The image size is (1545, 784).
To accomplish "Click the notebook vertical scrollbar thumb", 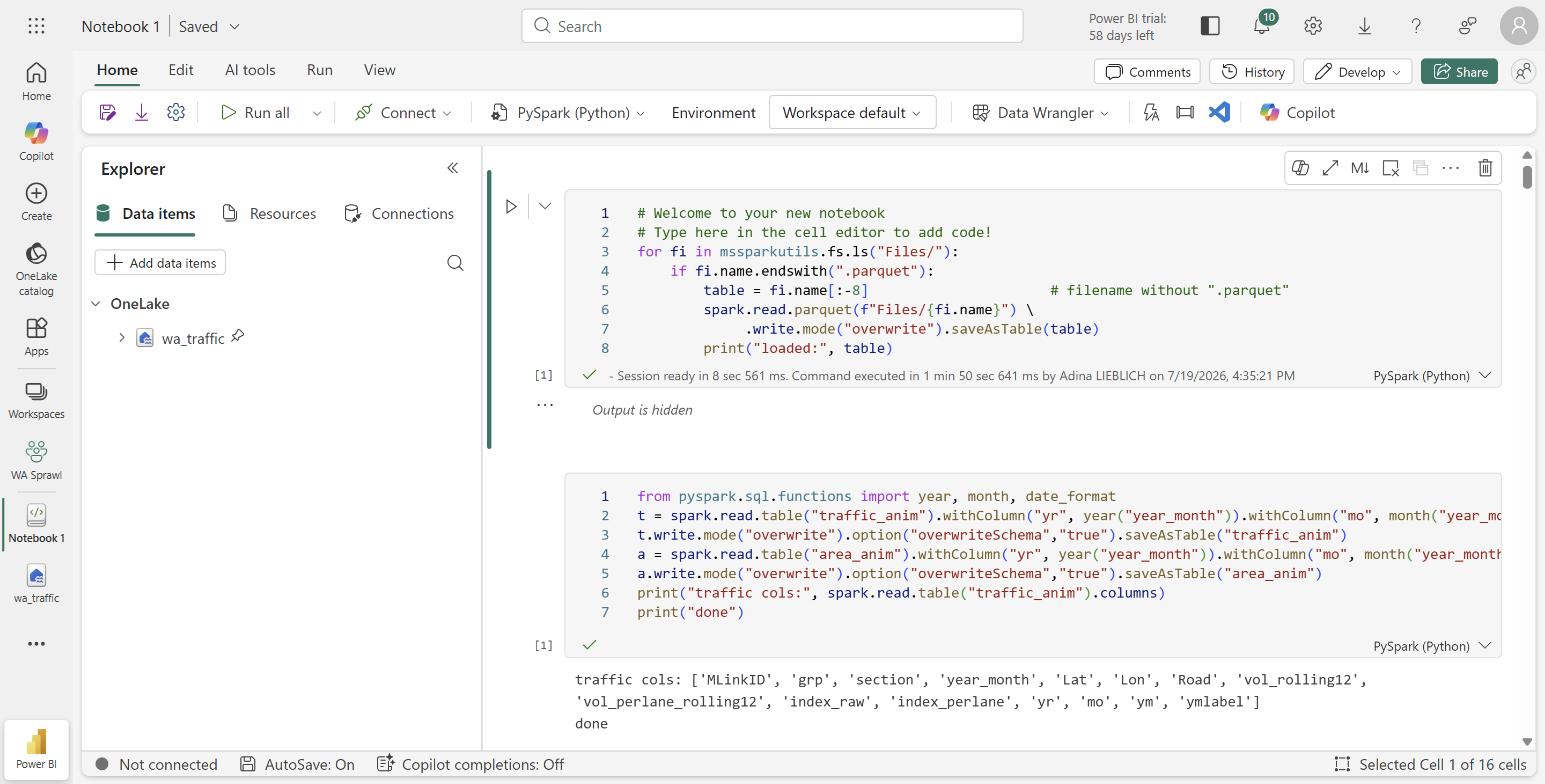I will point(1527,176).
